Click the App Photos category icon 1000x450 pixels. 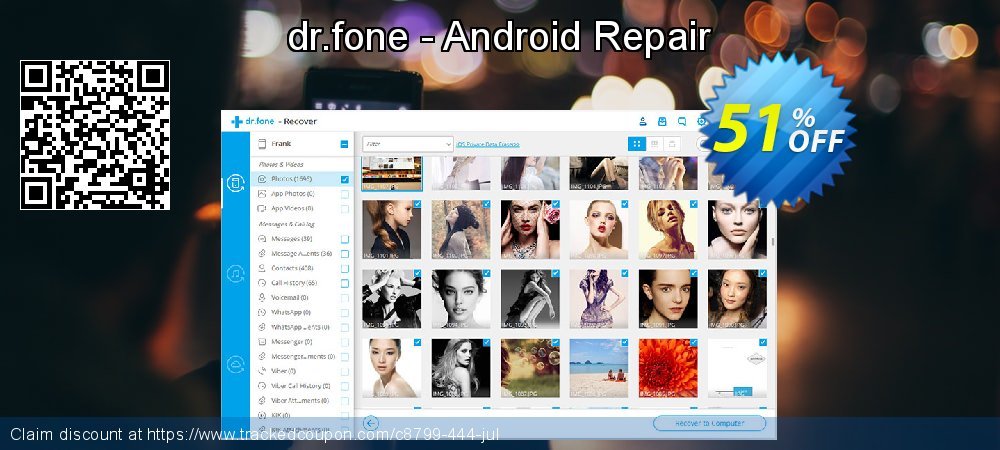(261, 194)
